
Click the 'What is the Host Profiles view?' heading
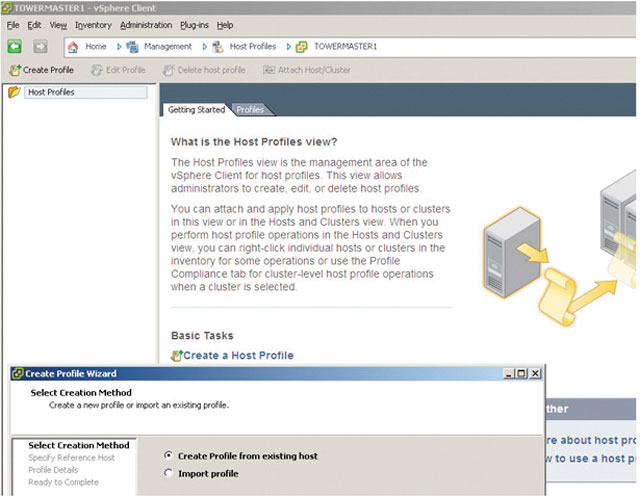click(x=254, y=142)
